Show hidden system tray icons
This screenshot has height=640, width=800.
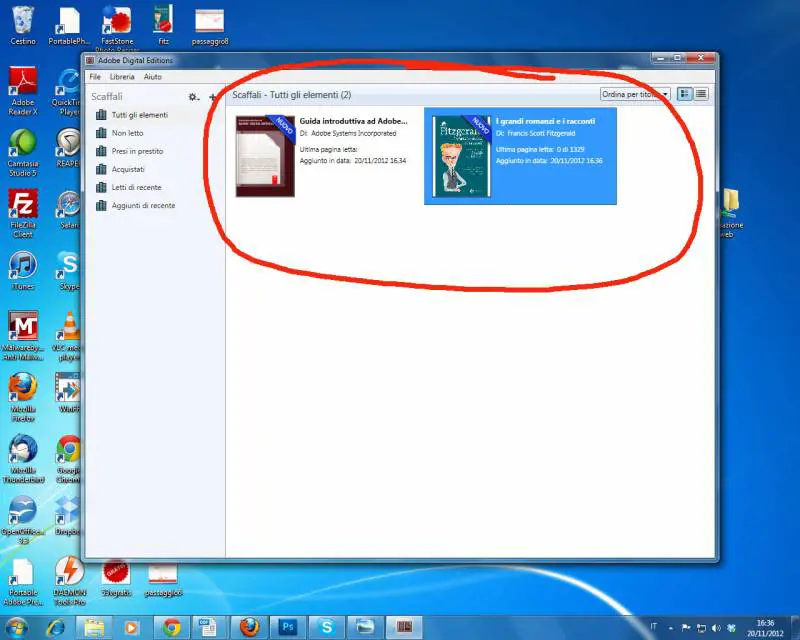(671, 628)
